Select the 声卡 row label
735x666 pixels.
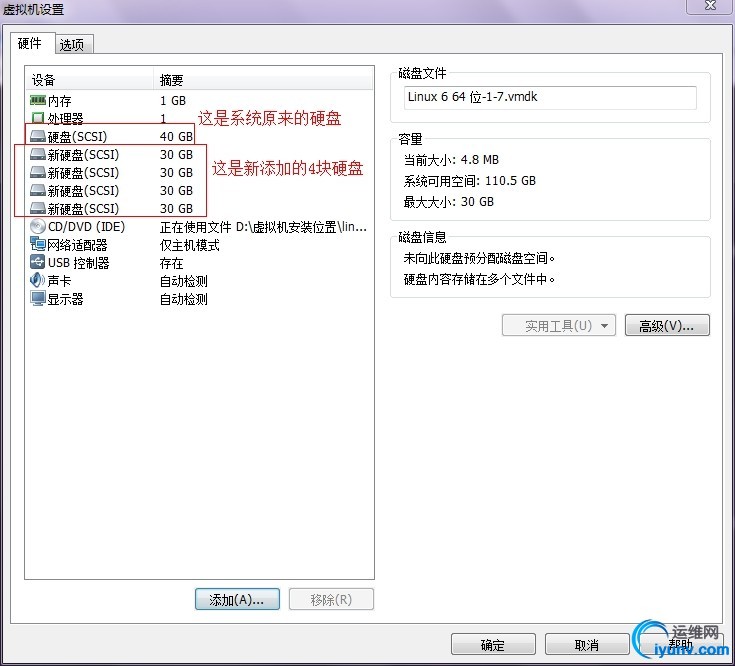pos(60,281)
